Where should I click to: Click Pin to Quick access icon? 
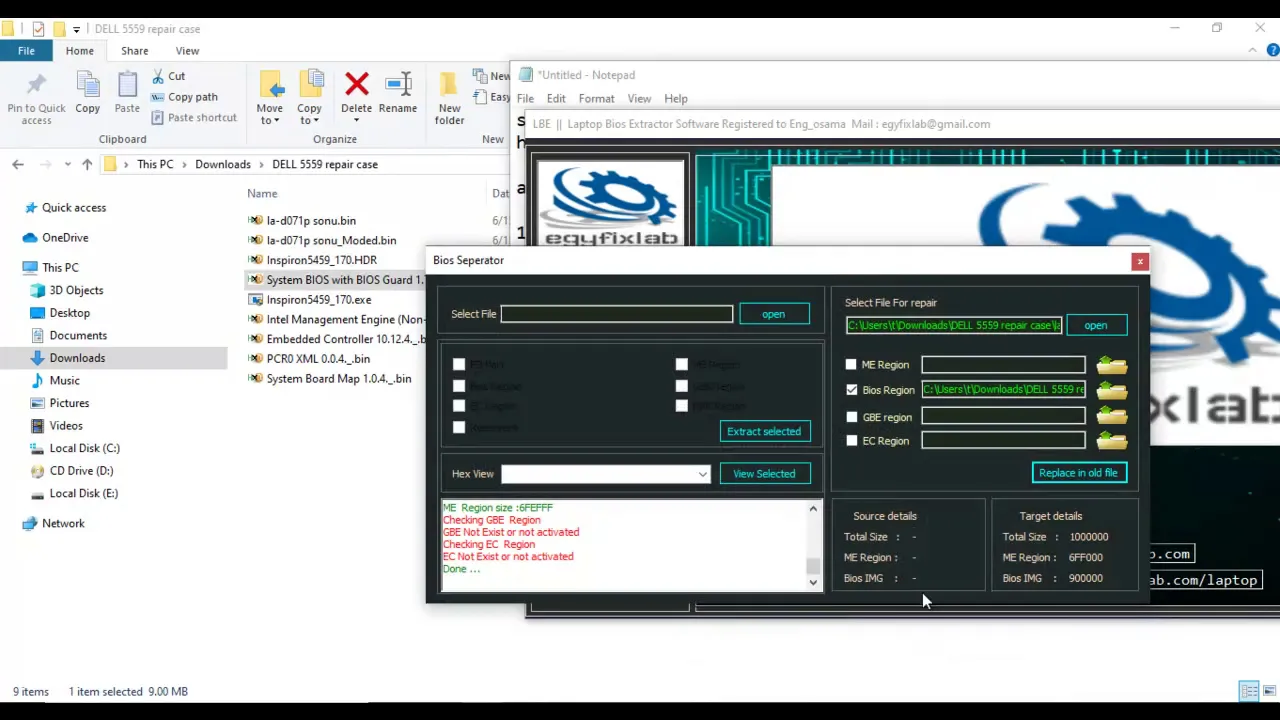[x=36, y=98]
